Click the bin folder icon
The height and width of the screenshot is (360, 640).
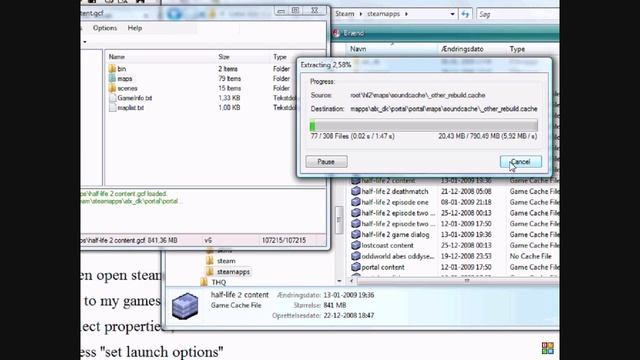tap(112, 69)
